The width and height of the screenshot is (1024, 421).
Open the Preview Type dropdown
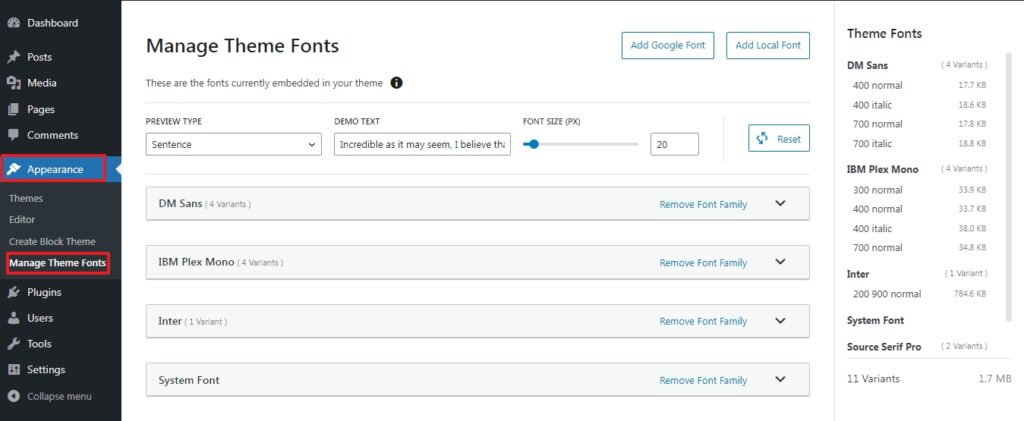[234, 144]
